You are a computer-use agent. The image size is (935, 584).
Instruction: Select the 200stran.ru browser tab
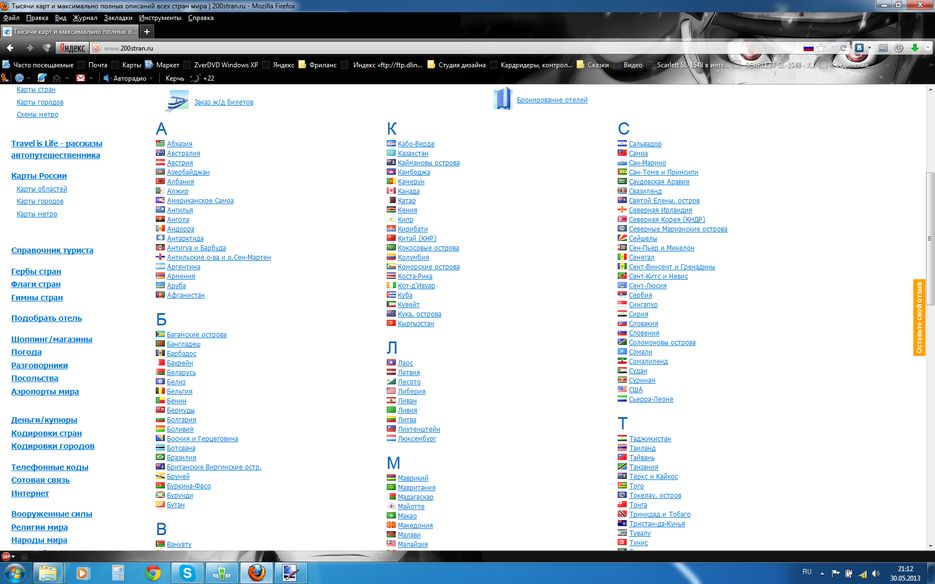pyautogui.click(x=69, y=32)
